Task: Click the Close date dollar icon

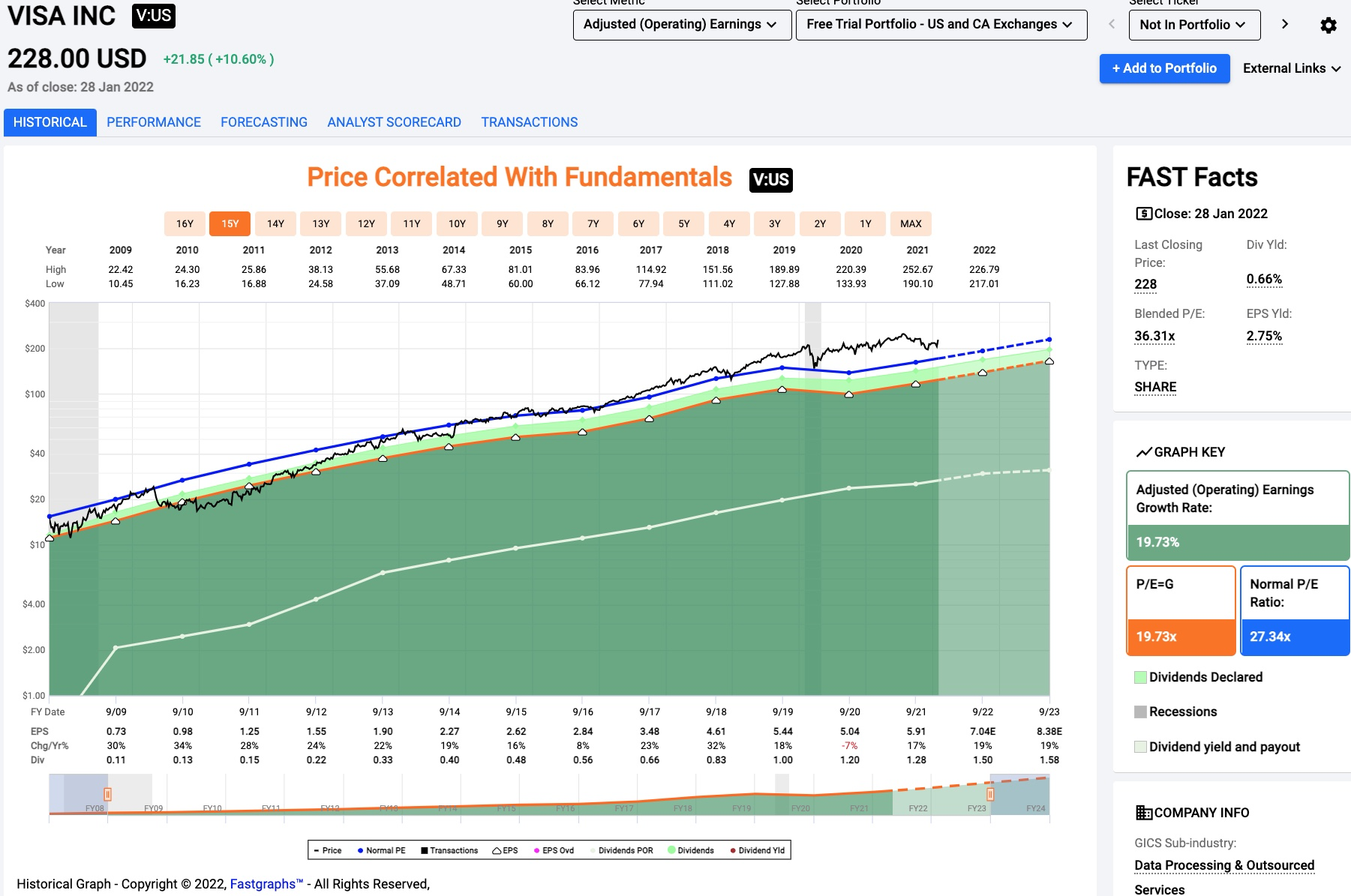Action: [x=1143, y=214]
